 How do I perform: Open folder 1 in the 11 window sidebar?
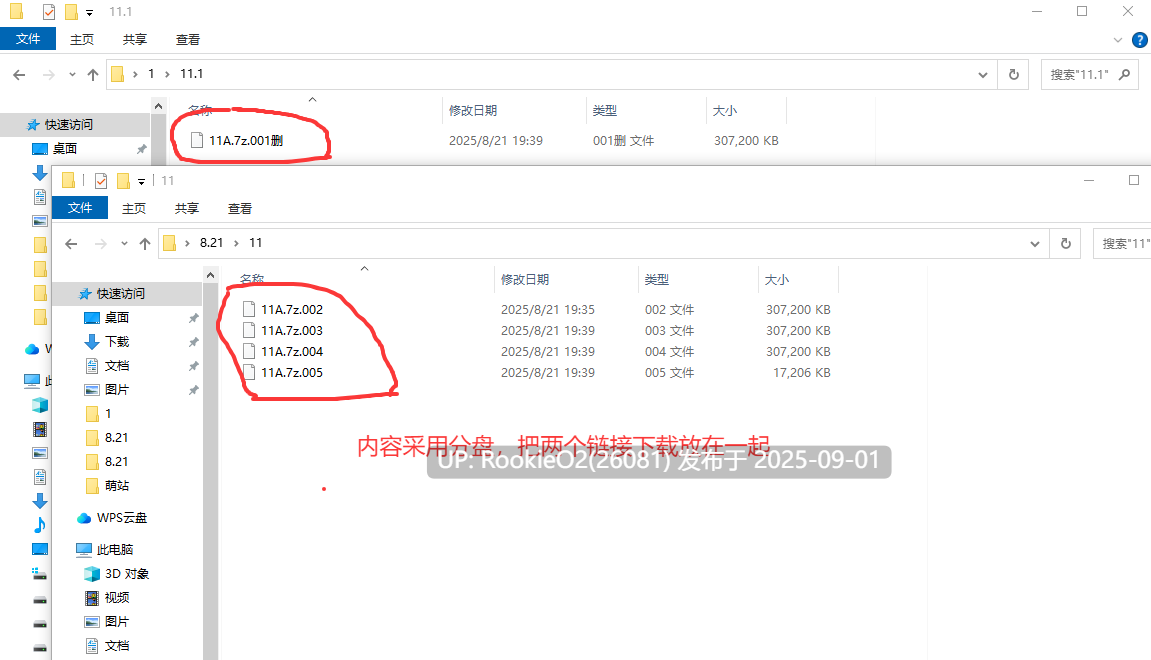pyautogui.click(x=108, y=414)
